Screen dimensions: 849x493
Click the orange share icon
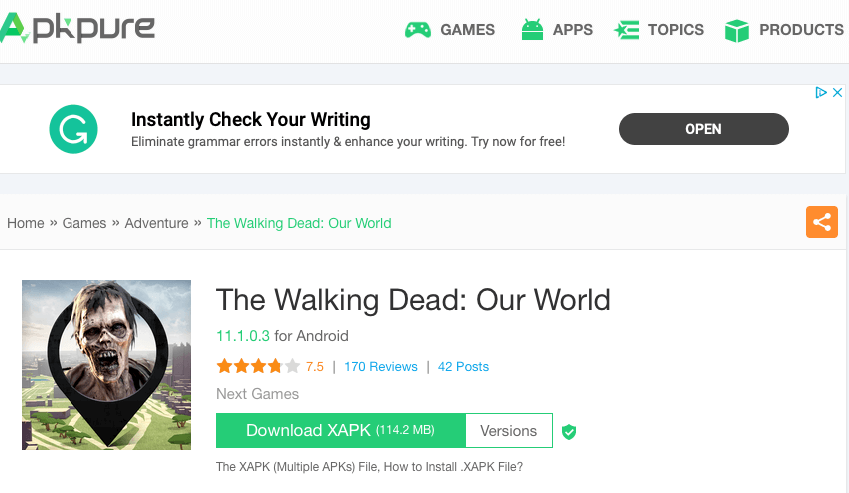[821, 222]
